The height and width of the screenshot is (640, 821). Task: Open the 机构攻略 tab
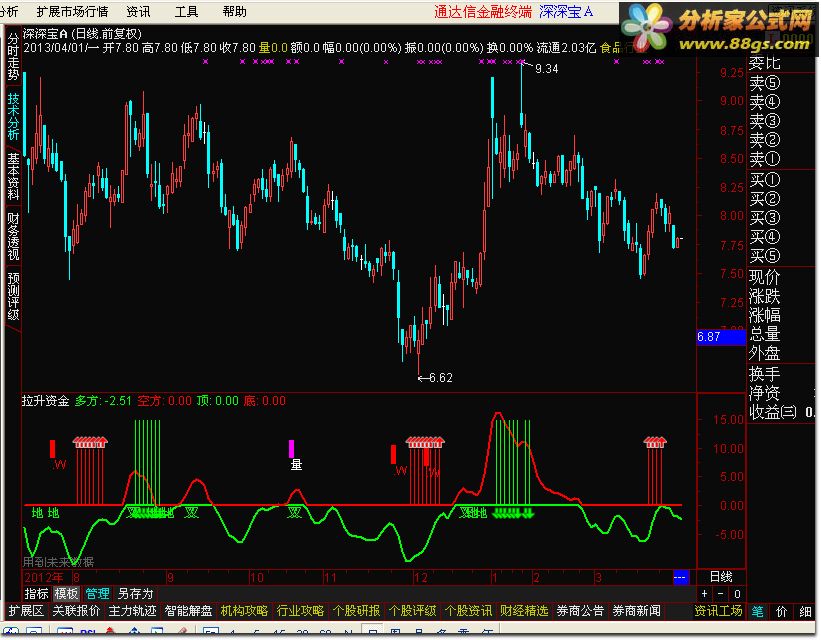tap(244, 611)
